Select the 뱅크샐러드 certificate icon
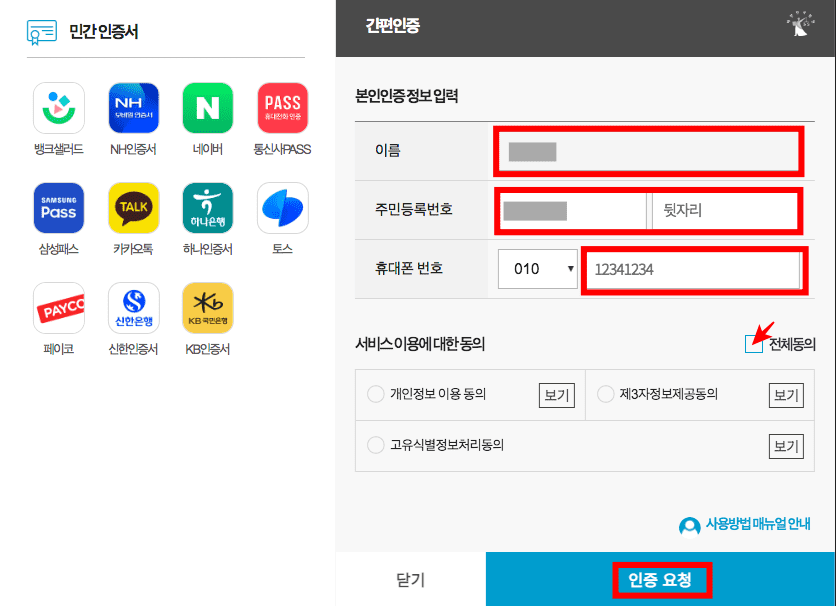 (59, 108)
